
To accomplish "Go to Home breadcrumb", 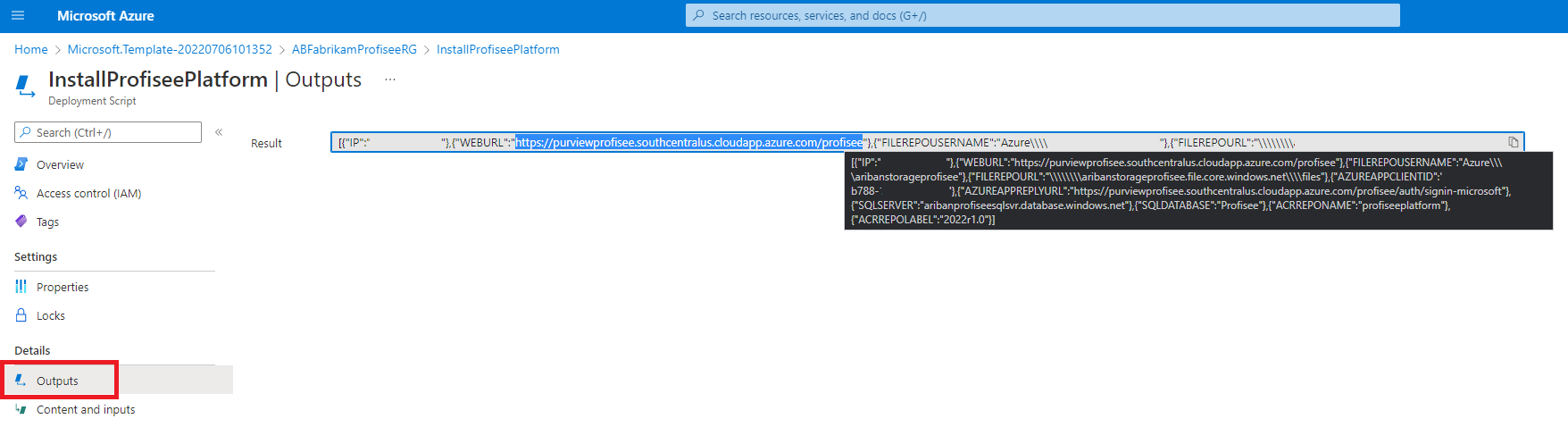I will (31, 49).
